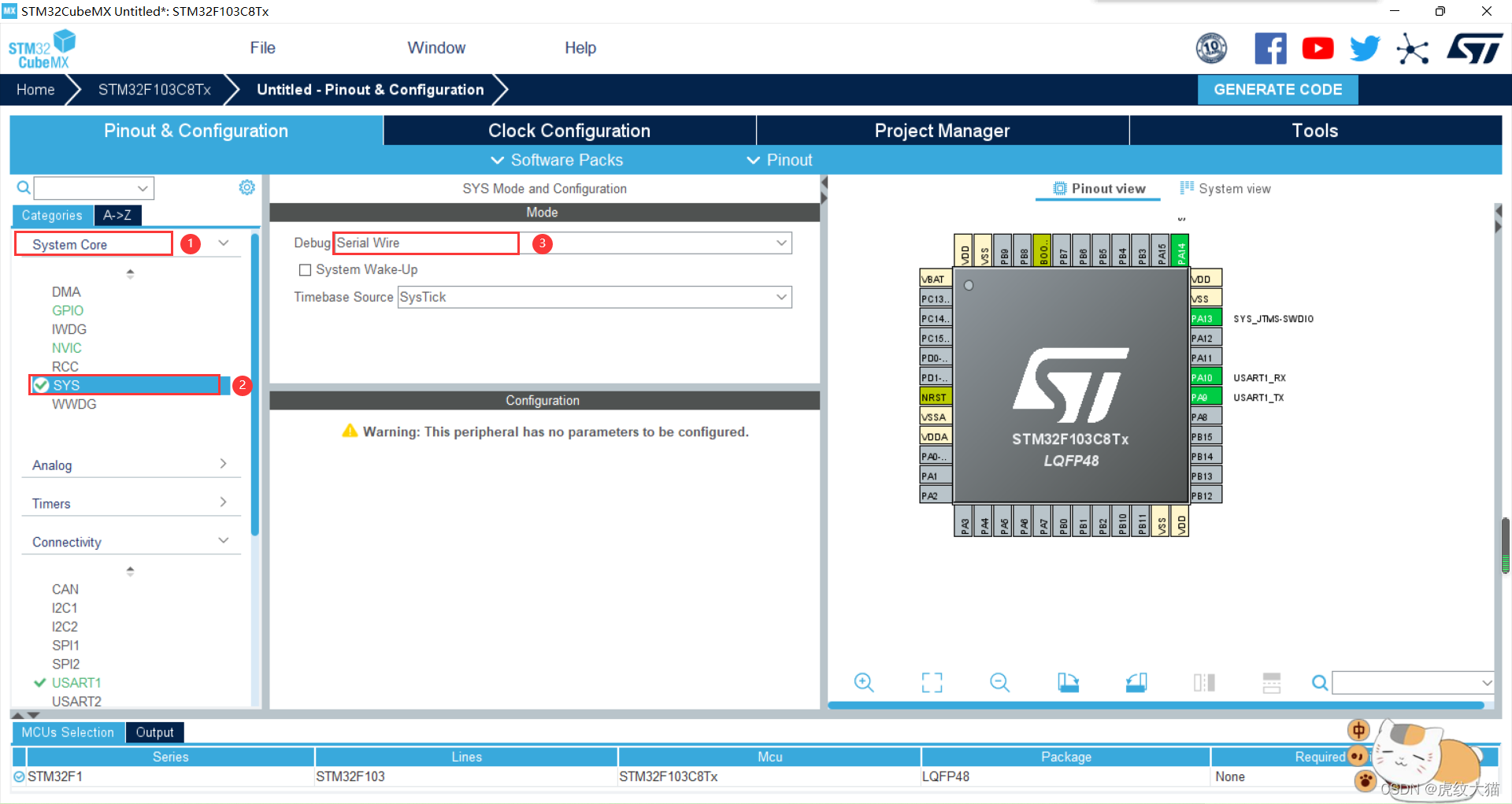Select the I2C1 peripheral
This screenshot has width=1512, height=804.
point(65,608)
